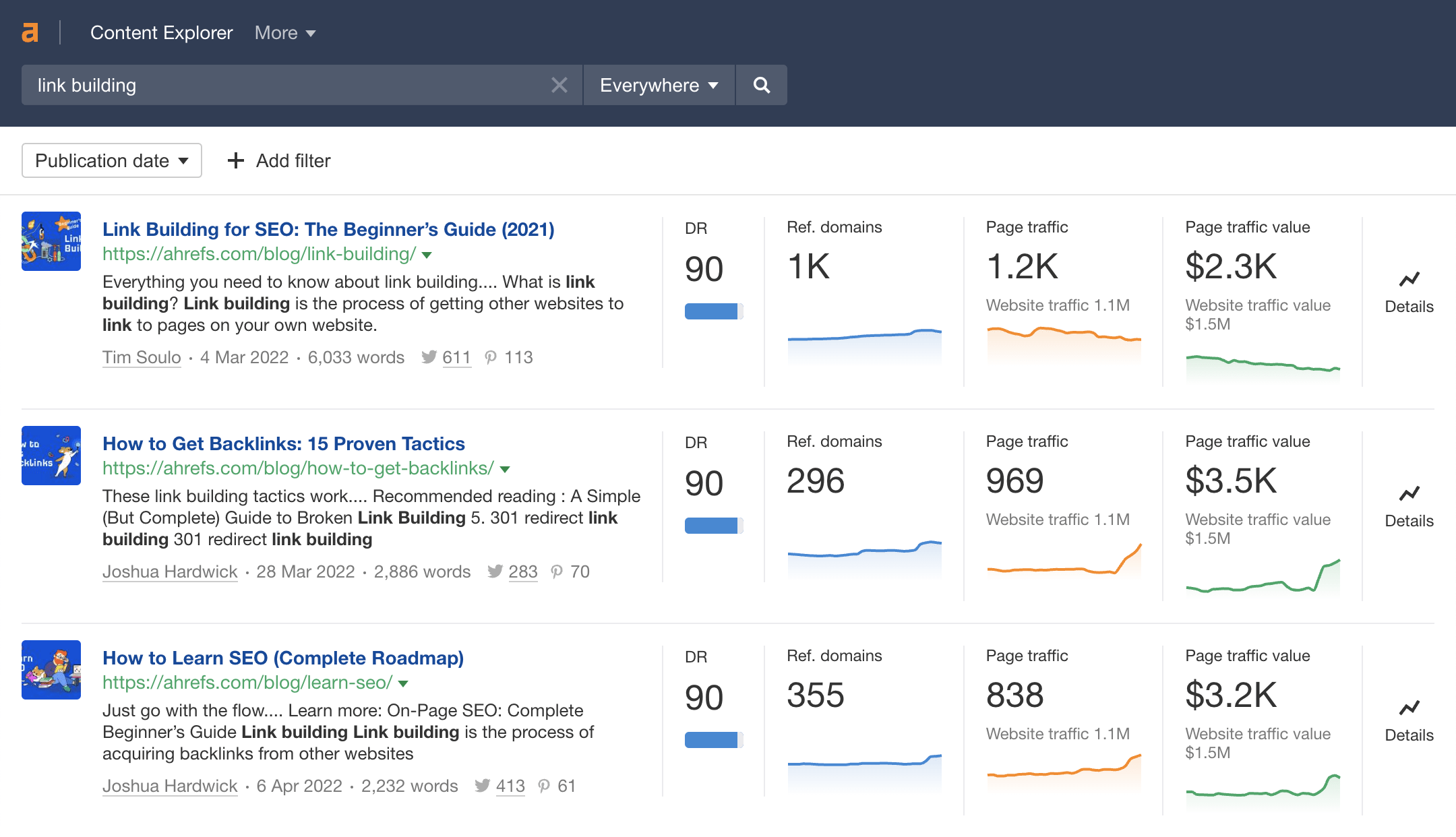Open the Publication date filter dropdown
This screenshot has width=1456, height=837.
(x=111, y=160)
